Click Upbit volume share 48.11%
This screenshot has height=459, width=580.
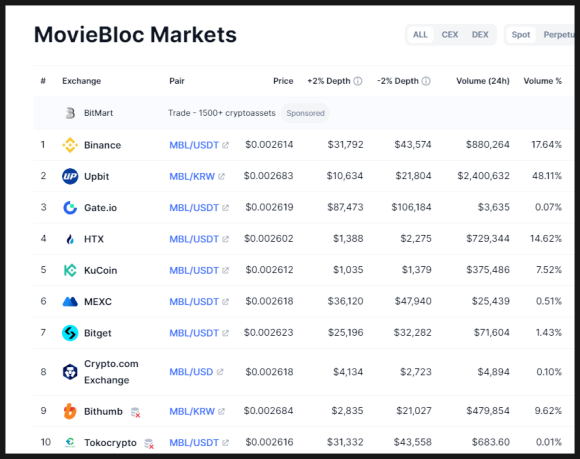coord(547,176)
